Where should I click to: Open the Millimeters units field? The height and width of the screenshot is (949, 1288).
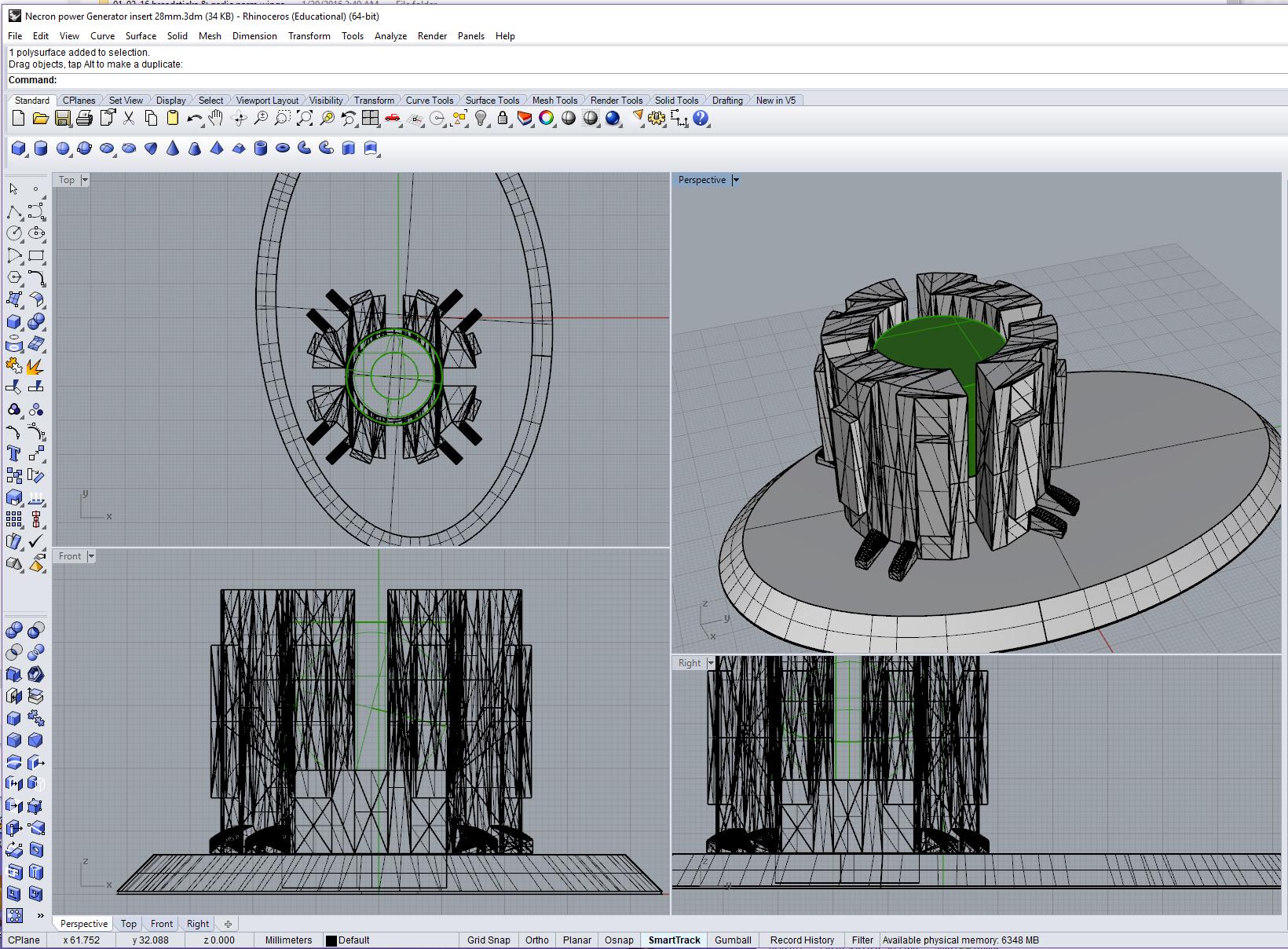pos(288,940)
